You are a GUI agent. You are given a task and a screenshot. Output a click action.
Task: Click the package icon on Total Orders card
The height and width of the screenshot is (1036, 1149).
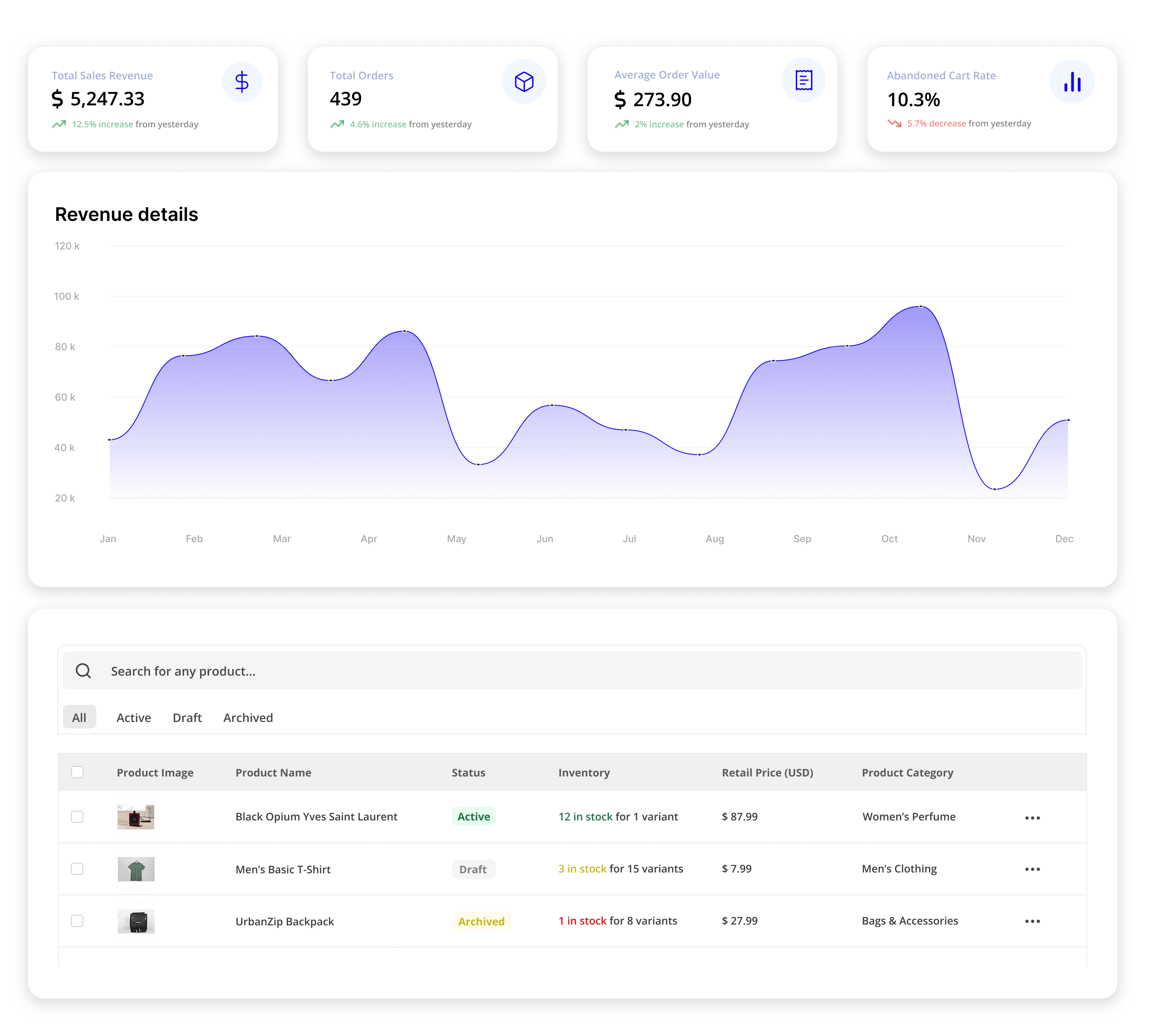coord(523,82)
